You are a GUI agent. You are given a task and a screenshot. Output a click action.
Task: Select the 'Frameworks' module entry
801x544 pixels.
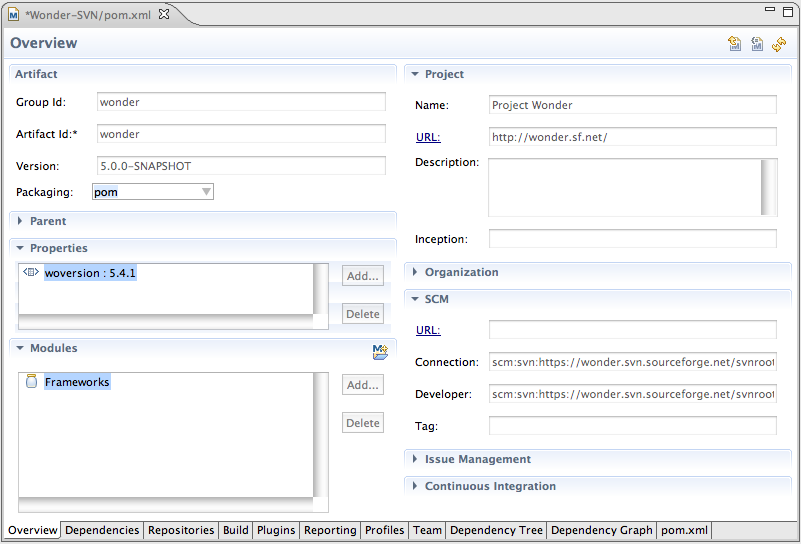77,382
